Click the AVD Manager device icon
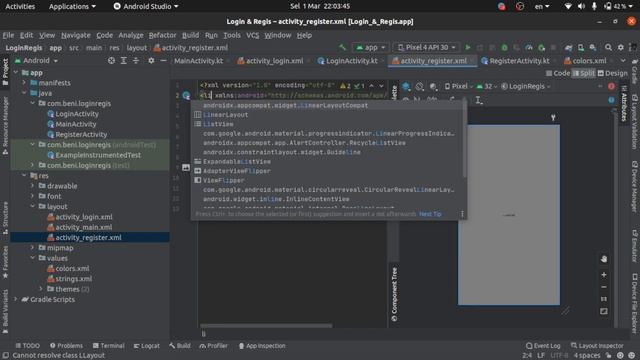640x360 pixels. (x=580, y=47)
